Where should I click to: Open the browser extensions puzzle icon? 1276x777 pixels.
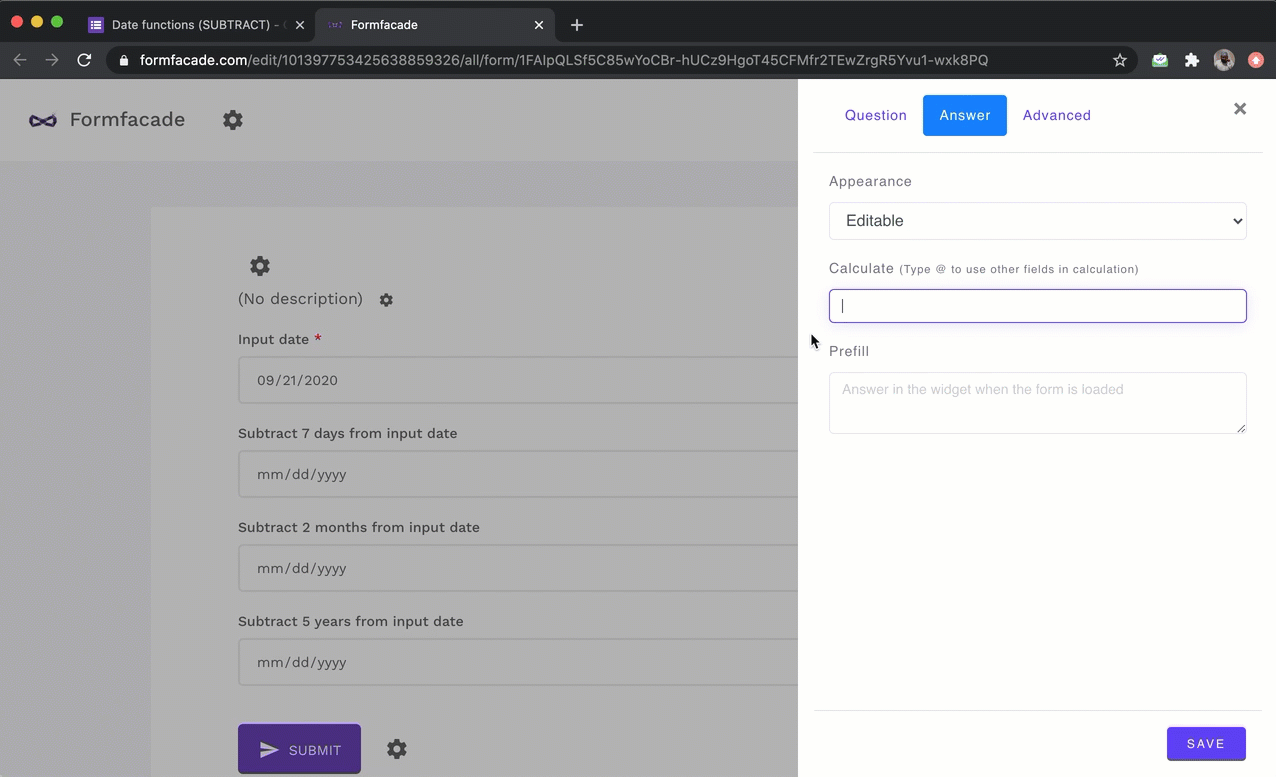pyautogui.click(x=1192, y=60)
